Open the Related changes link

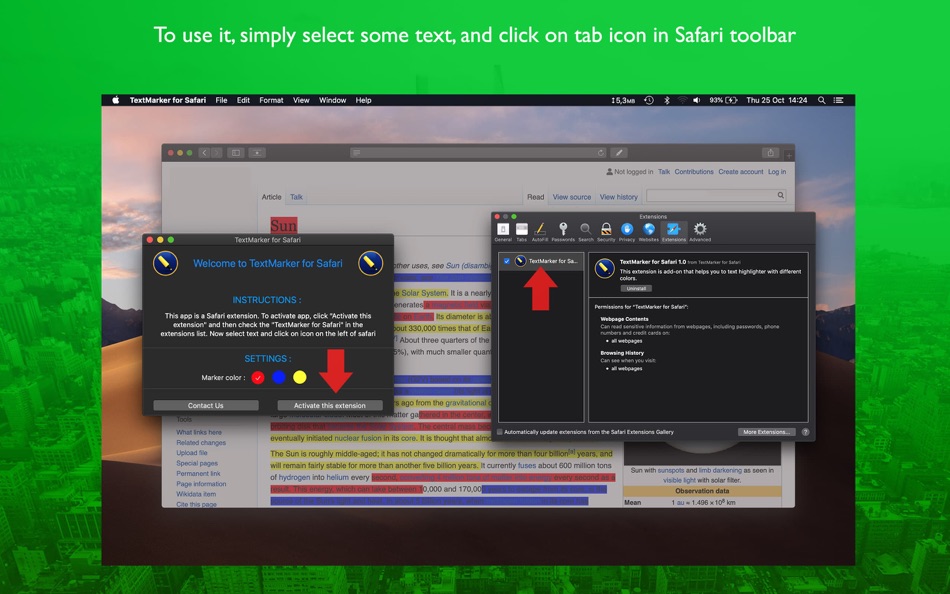(201, 442)
